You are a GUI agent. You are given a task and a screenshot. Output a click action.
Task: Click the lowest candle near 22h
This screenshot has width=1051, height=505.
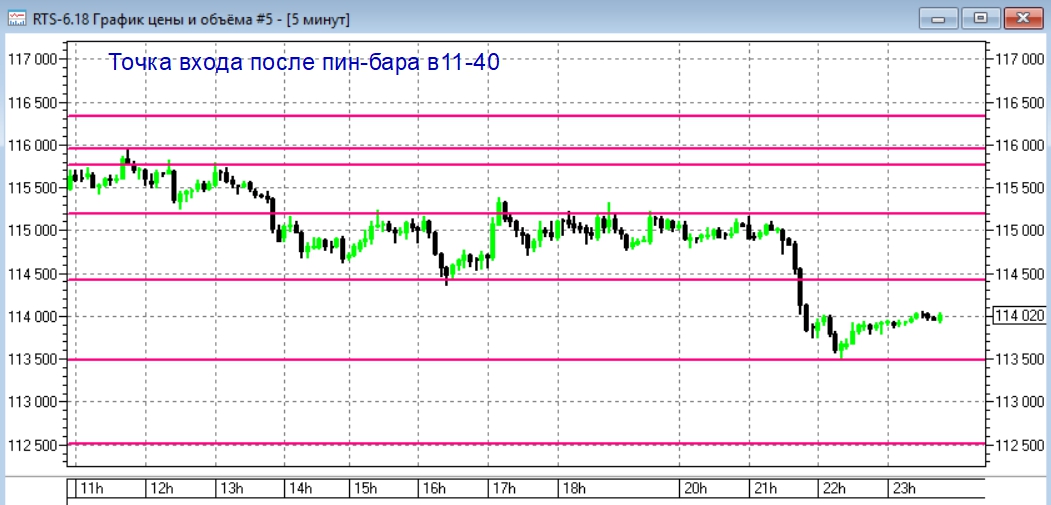(x=842, y=348)
